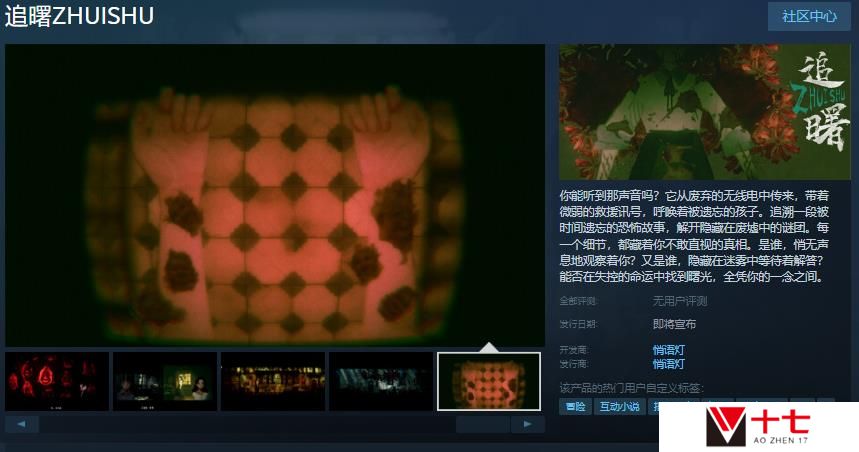Select the two characters screenshot thumbnail

(x=165, y=381)
